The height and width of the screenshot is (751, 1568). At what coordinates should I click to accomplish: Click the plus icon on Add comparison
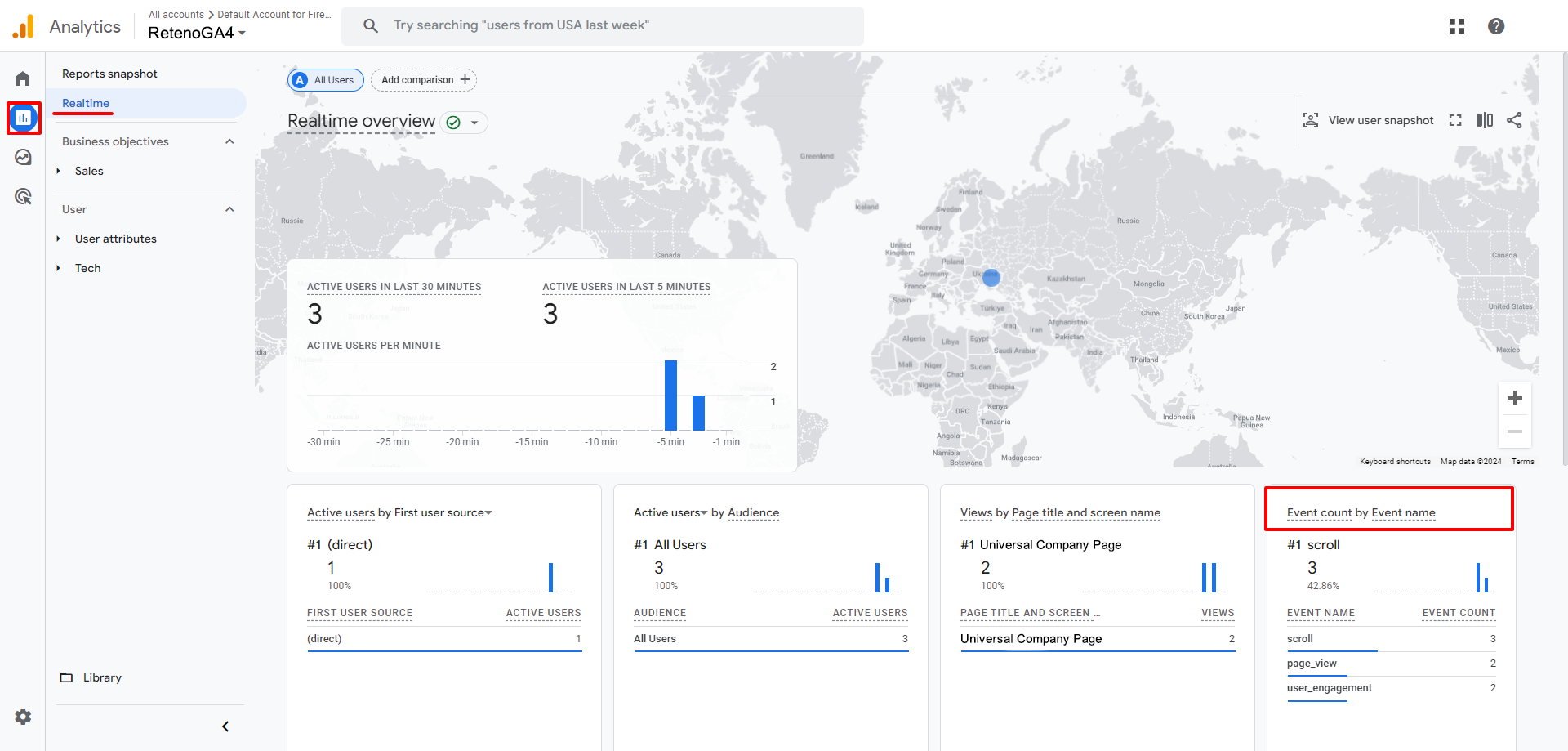point(465,79)
